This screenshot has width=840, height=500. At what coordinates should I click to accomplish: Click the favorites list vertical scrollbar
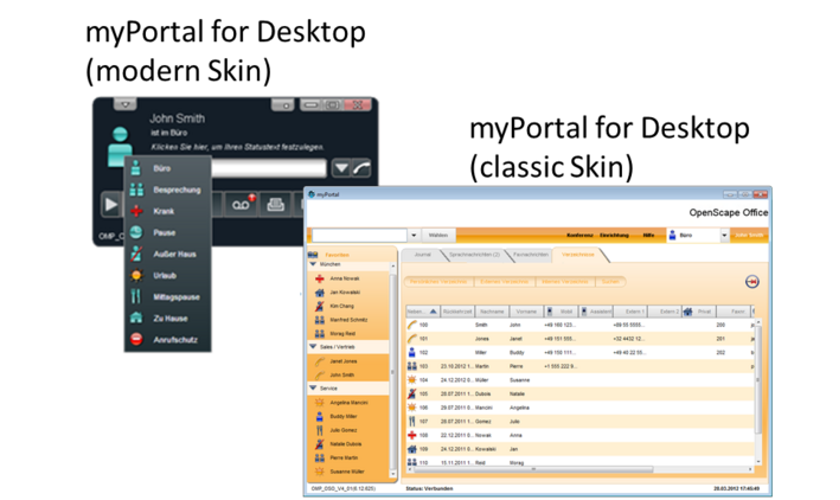393,370
